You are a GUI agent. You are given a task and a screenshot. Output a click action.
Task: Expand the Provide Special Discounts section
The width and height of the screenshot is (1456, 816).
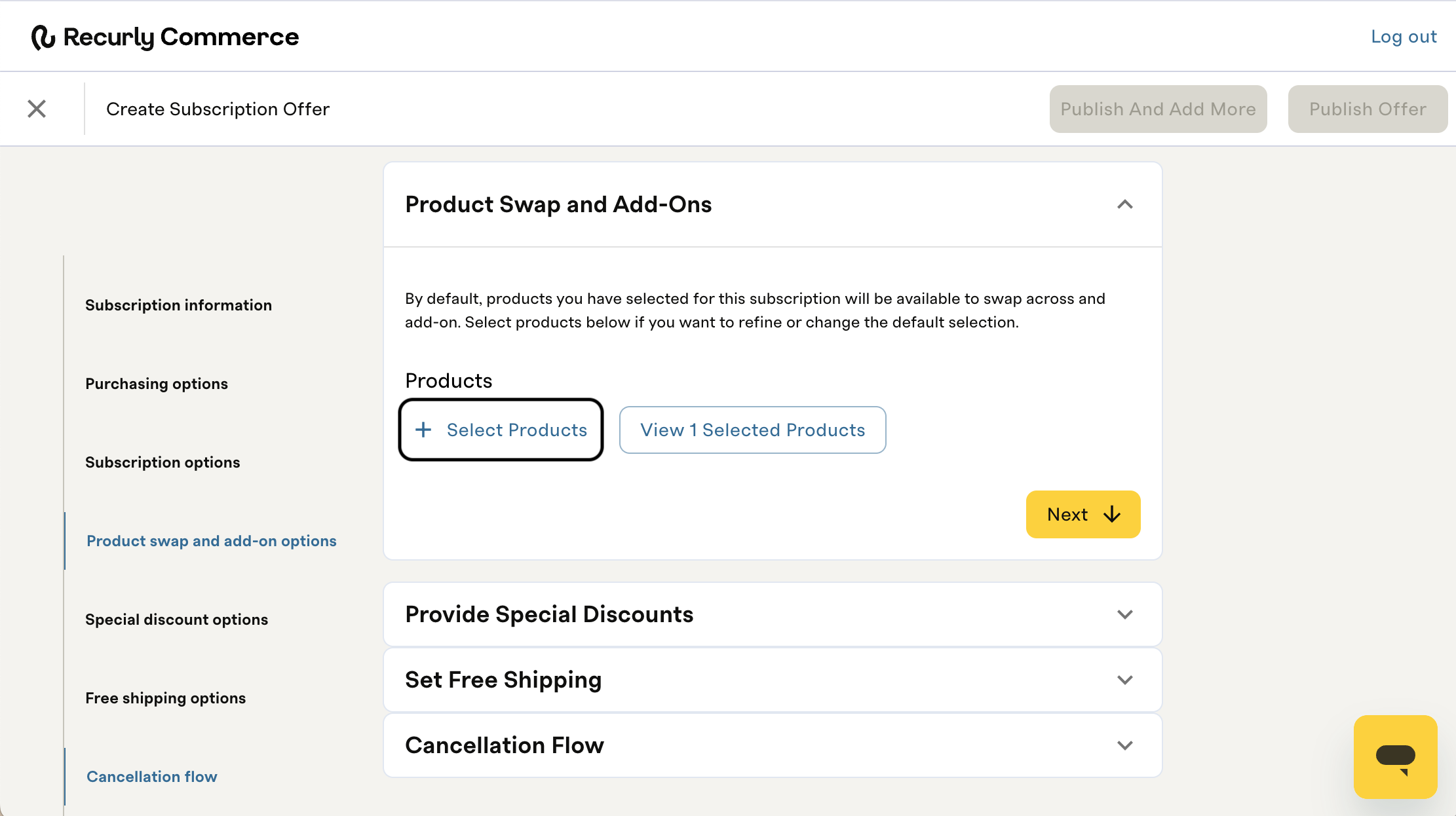coord(1125,614)
